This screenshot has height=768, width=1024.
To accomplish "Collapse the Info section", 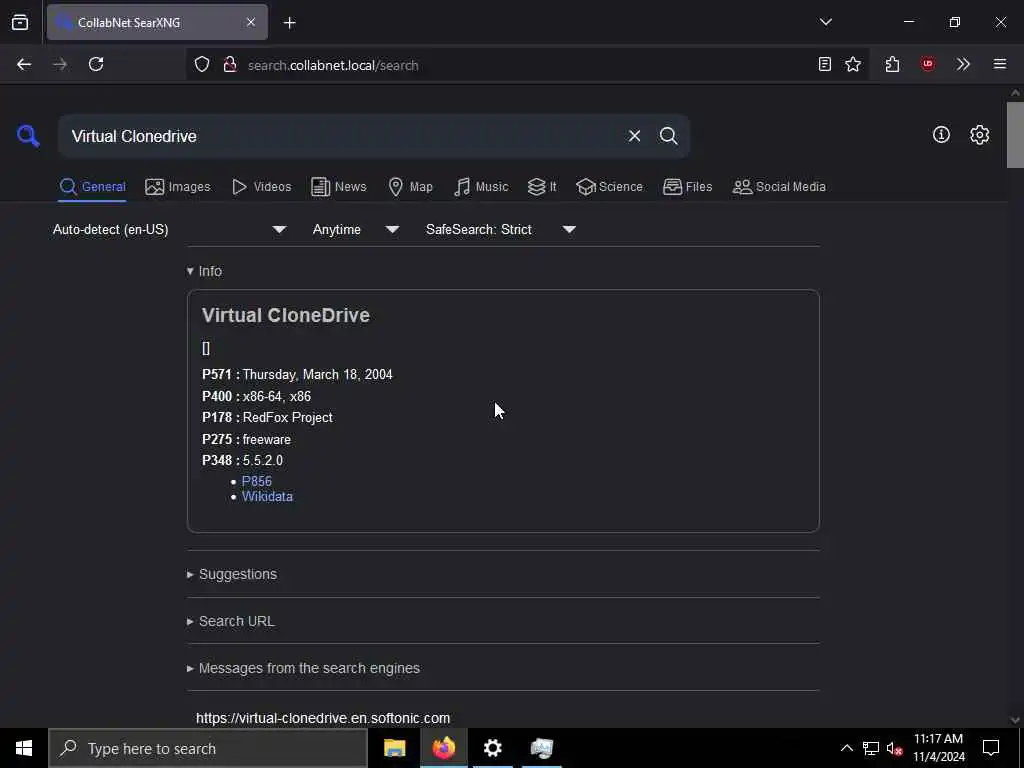I will point(204,271).
